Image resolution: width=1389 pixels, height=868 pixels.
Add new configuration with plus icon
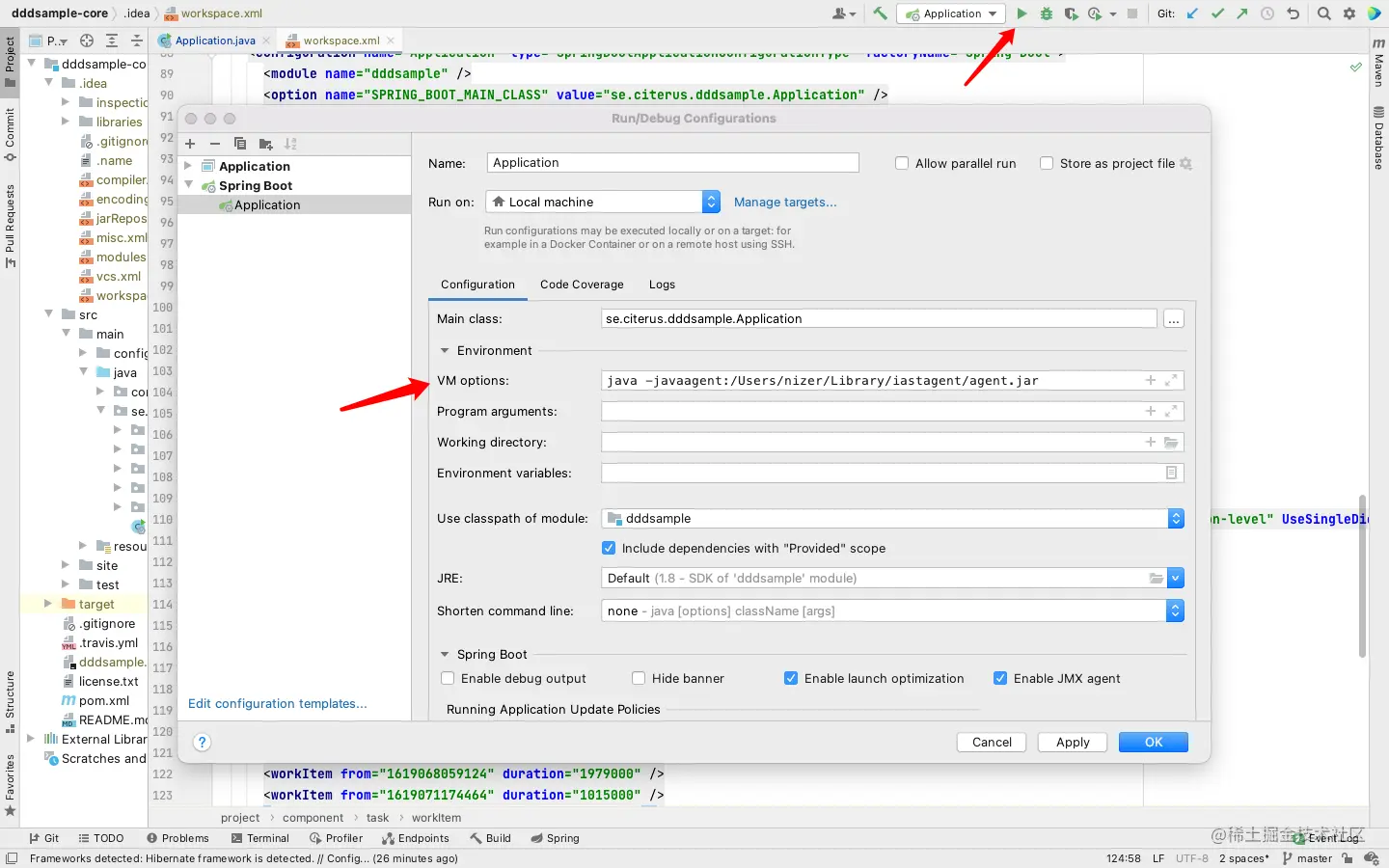click(x=190, y=144)
